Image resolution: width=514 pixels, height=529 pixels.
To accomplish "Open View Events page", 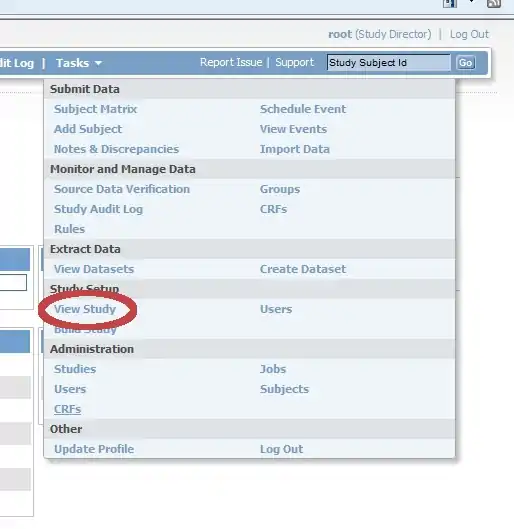I will [x=293, y=129].
